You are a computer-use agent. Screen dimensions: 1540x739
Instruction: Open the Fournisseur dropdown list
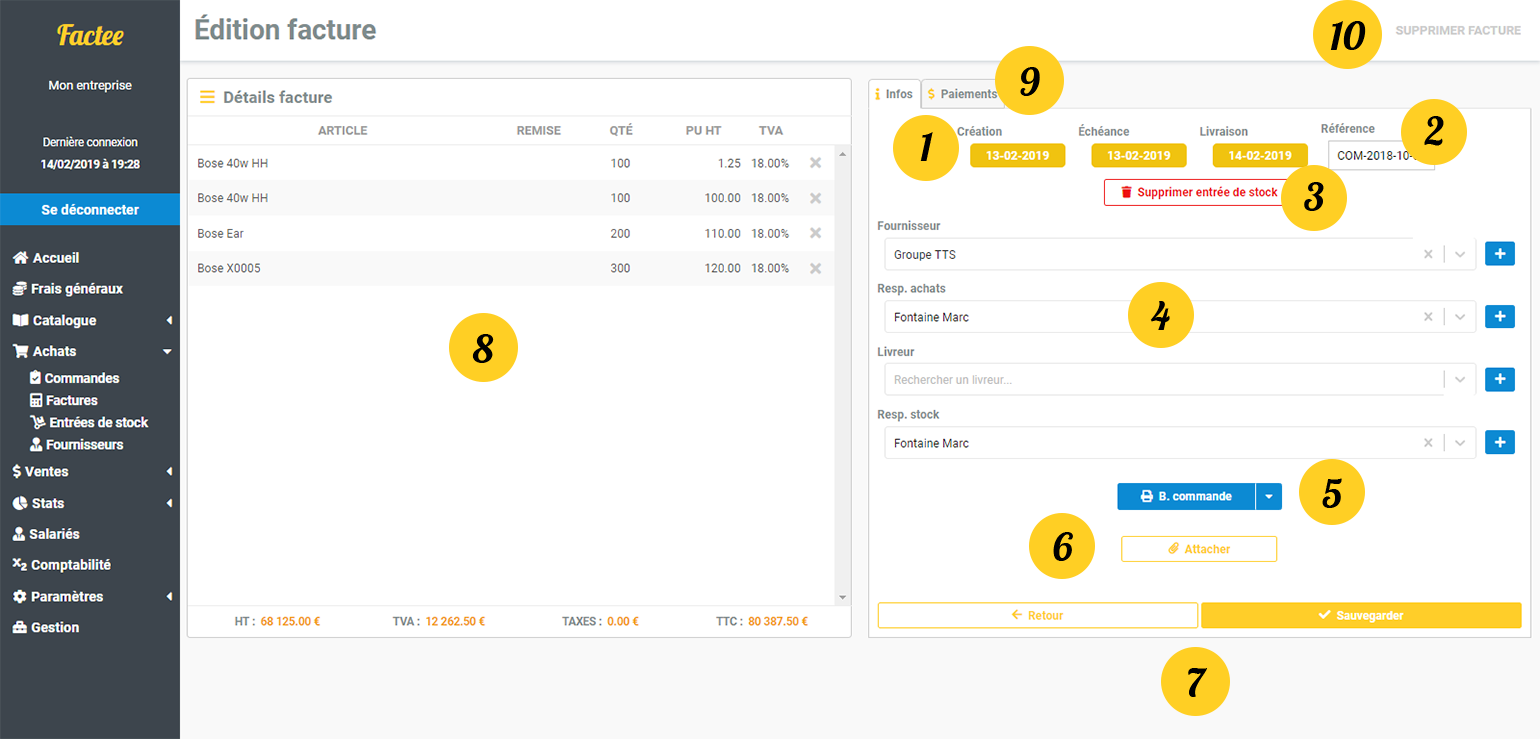click(x=1460, y=255)
